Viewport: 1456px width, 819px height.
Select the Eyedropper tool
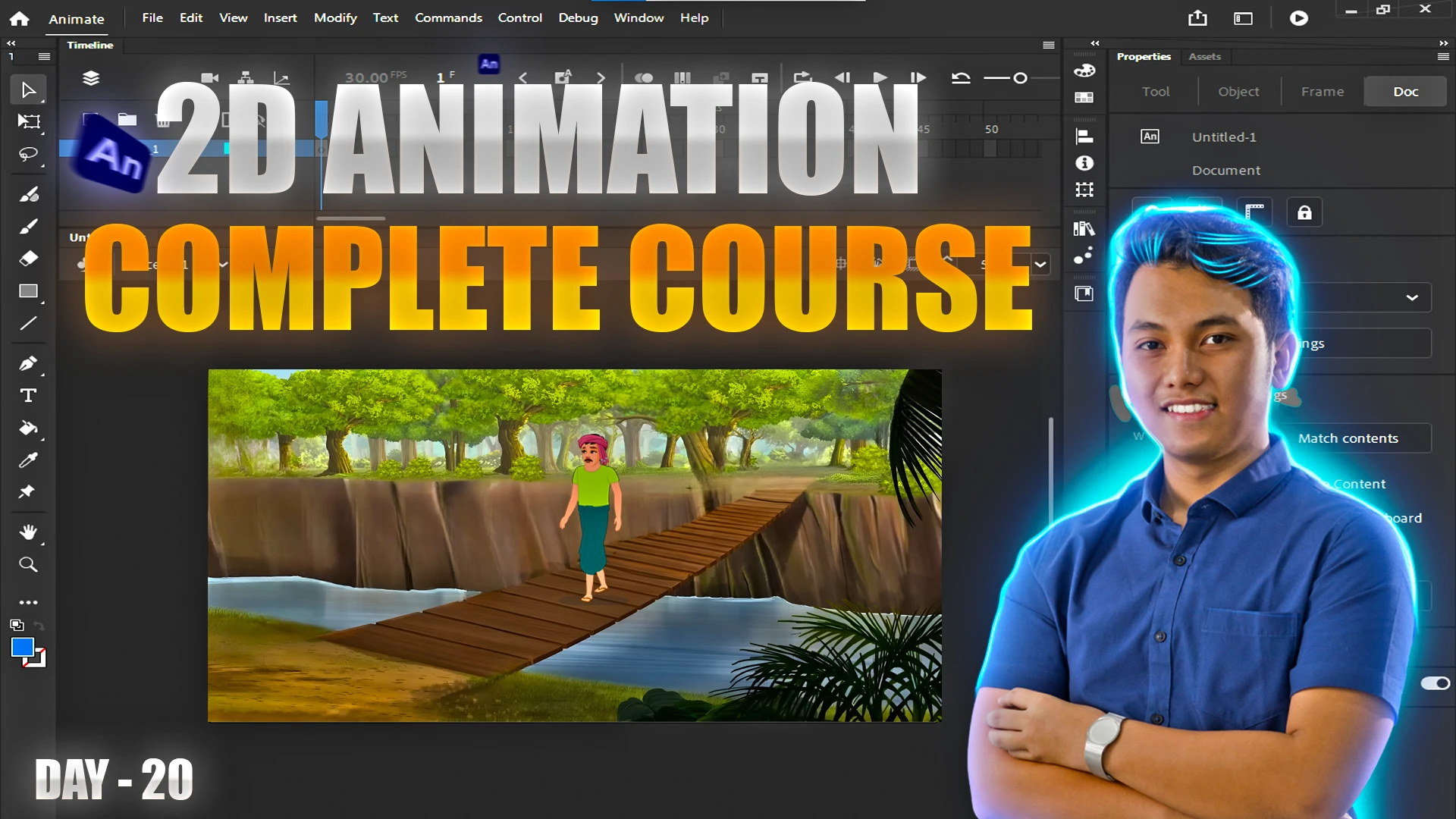point(28,460)
